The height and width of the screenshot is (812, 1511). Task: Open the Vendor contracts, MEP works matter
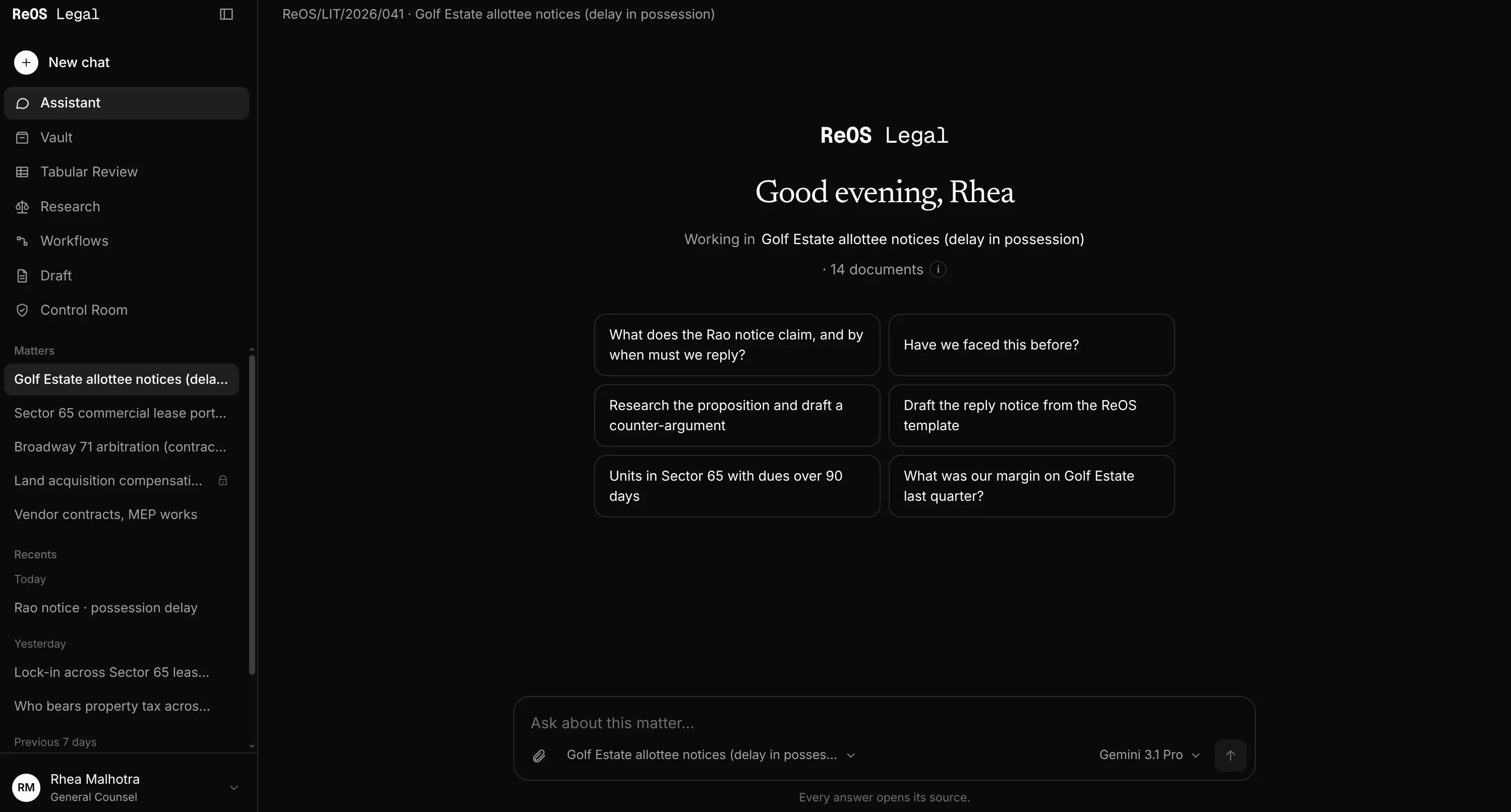coord(122,514)
